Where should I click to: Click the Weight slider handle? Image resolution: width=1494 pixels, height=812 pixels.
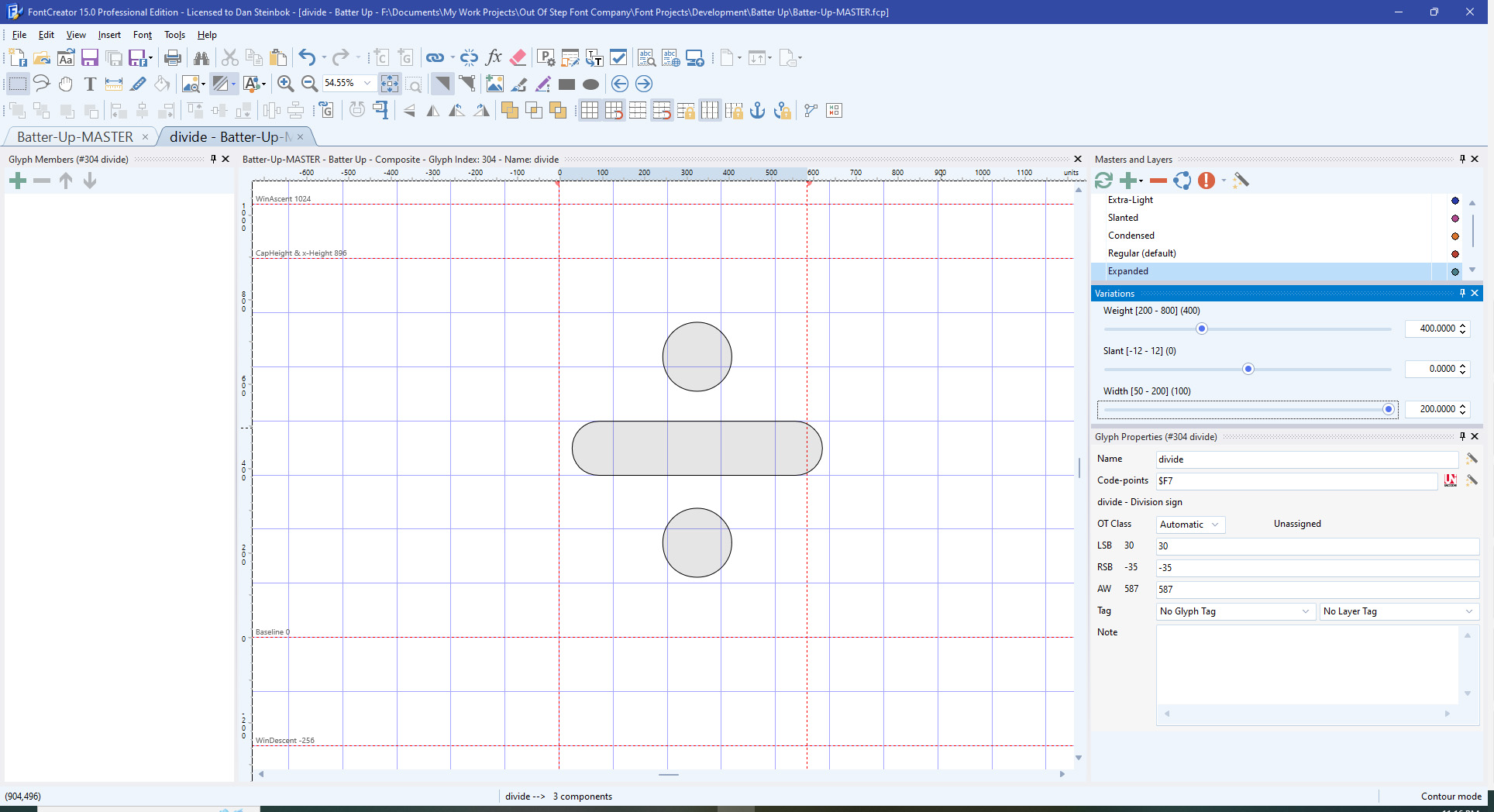(x=1202, y=329)
